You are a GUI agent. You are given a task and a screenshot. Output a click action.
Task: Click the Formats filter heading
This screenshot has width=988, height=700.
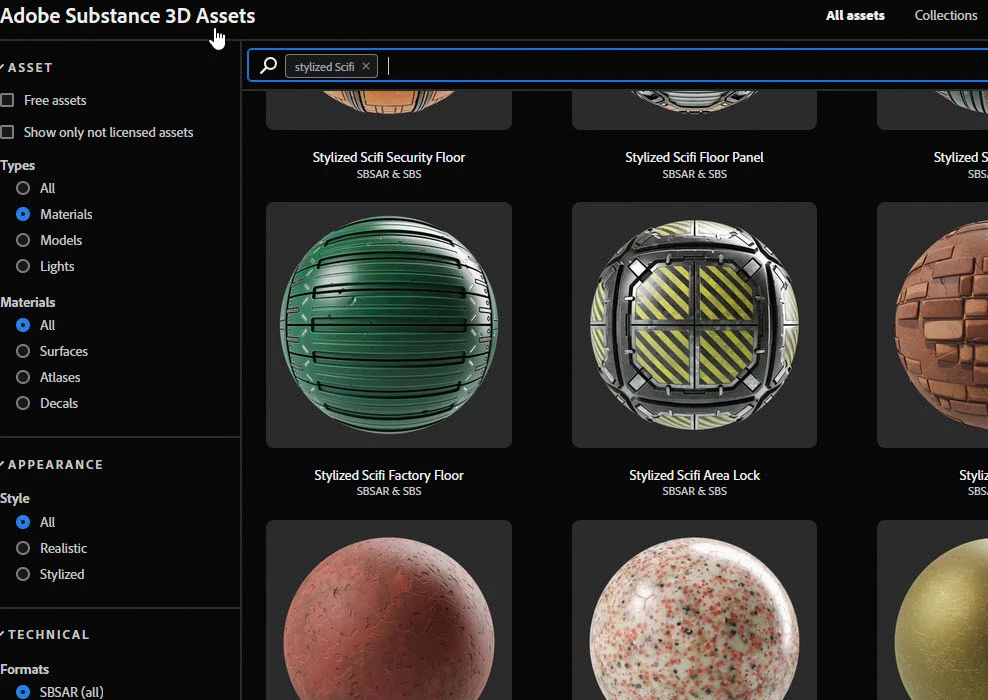[25, 669]
